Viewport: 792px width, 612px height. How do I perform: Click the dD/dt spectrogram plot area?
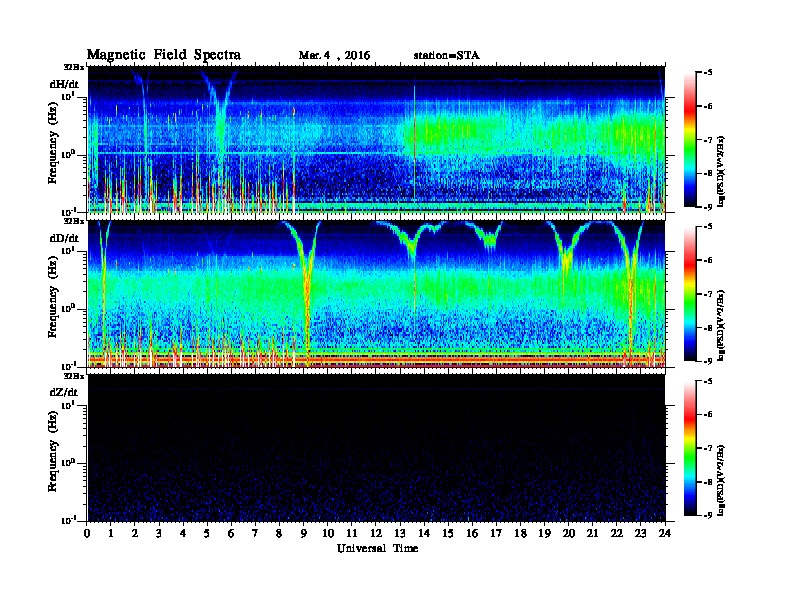376,294
